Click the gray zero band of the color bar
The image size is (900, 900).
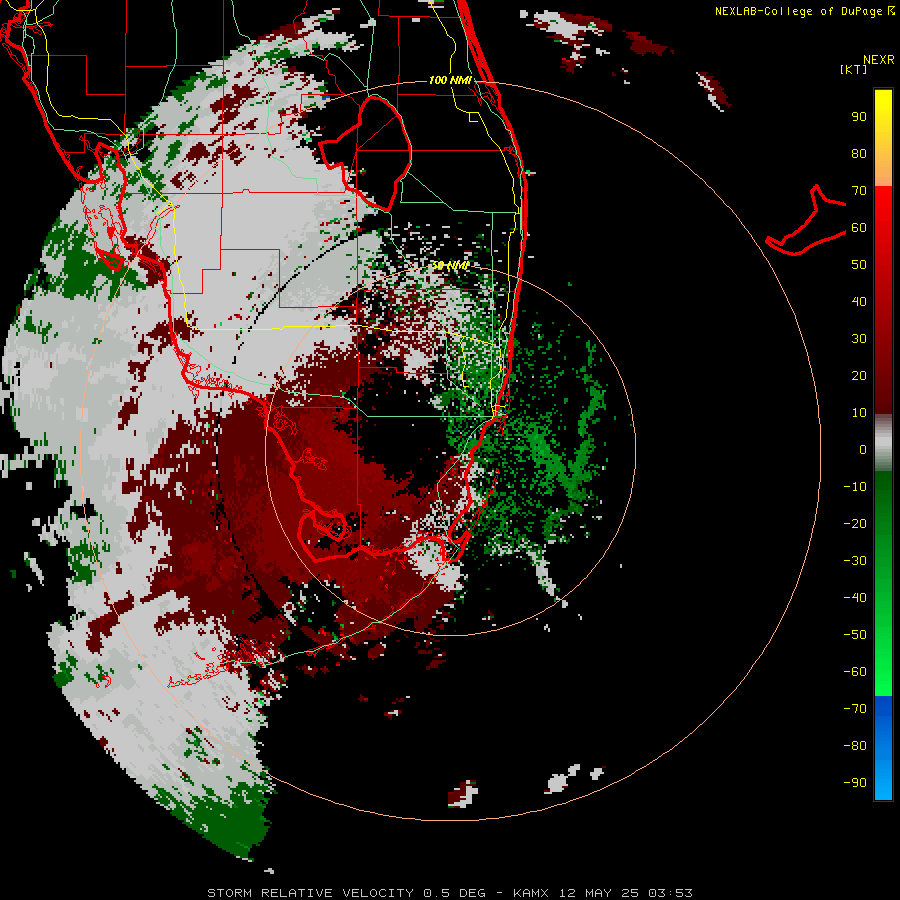click(883, 443)
